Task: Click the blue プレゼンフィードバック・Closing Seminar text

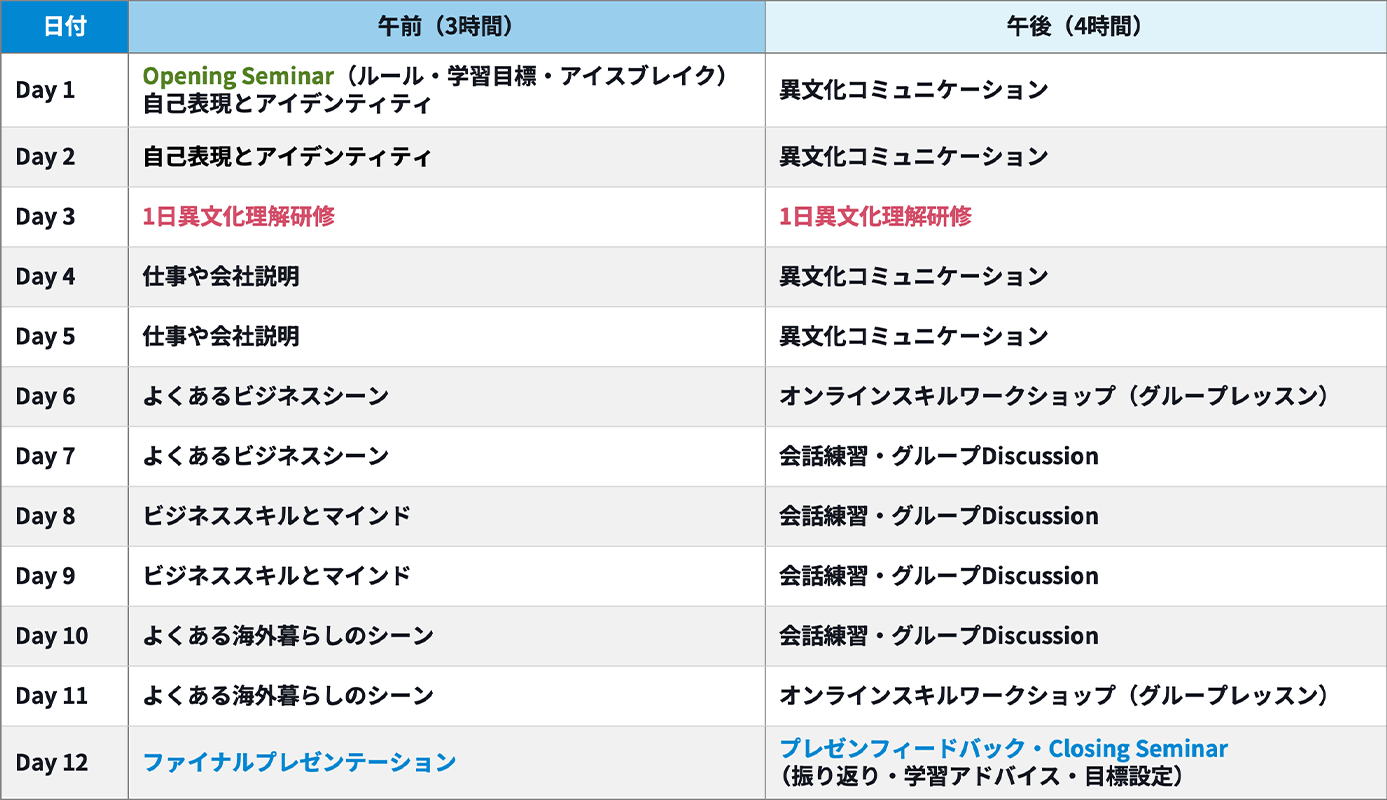Action: pos(1003,749)
